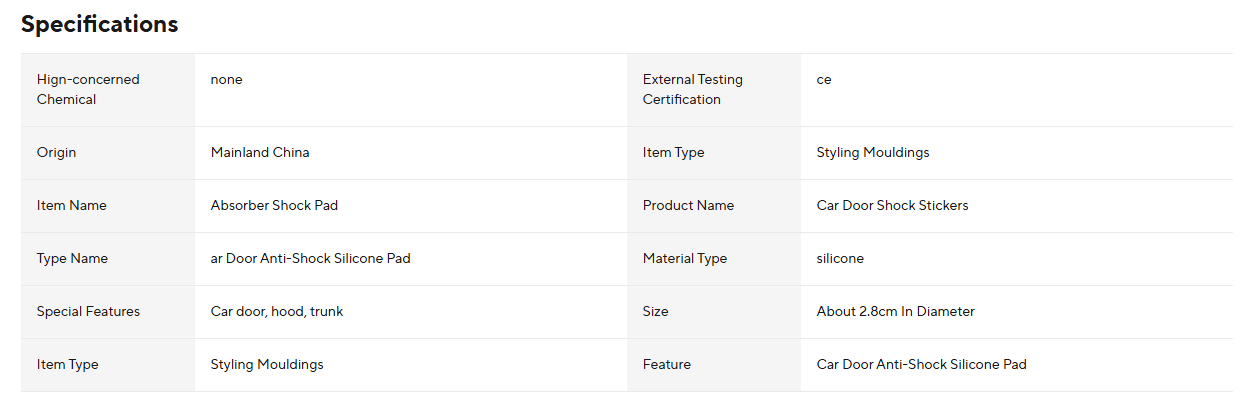Viewport: 1246px width, 411px height.
Task: Click the Material Type label
Action: 685,259
